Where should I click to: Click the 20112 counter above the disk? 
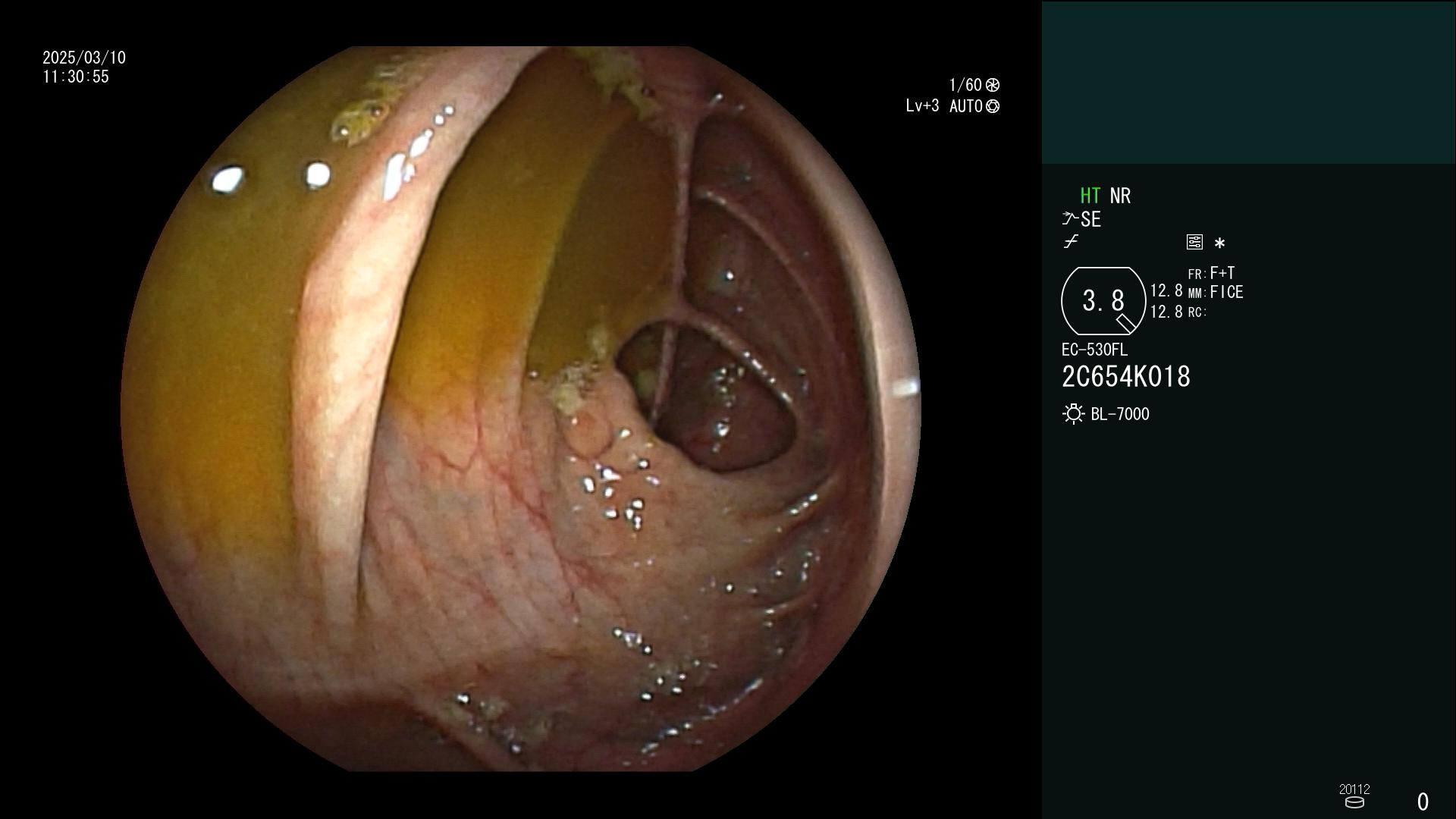point(1354,789)
